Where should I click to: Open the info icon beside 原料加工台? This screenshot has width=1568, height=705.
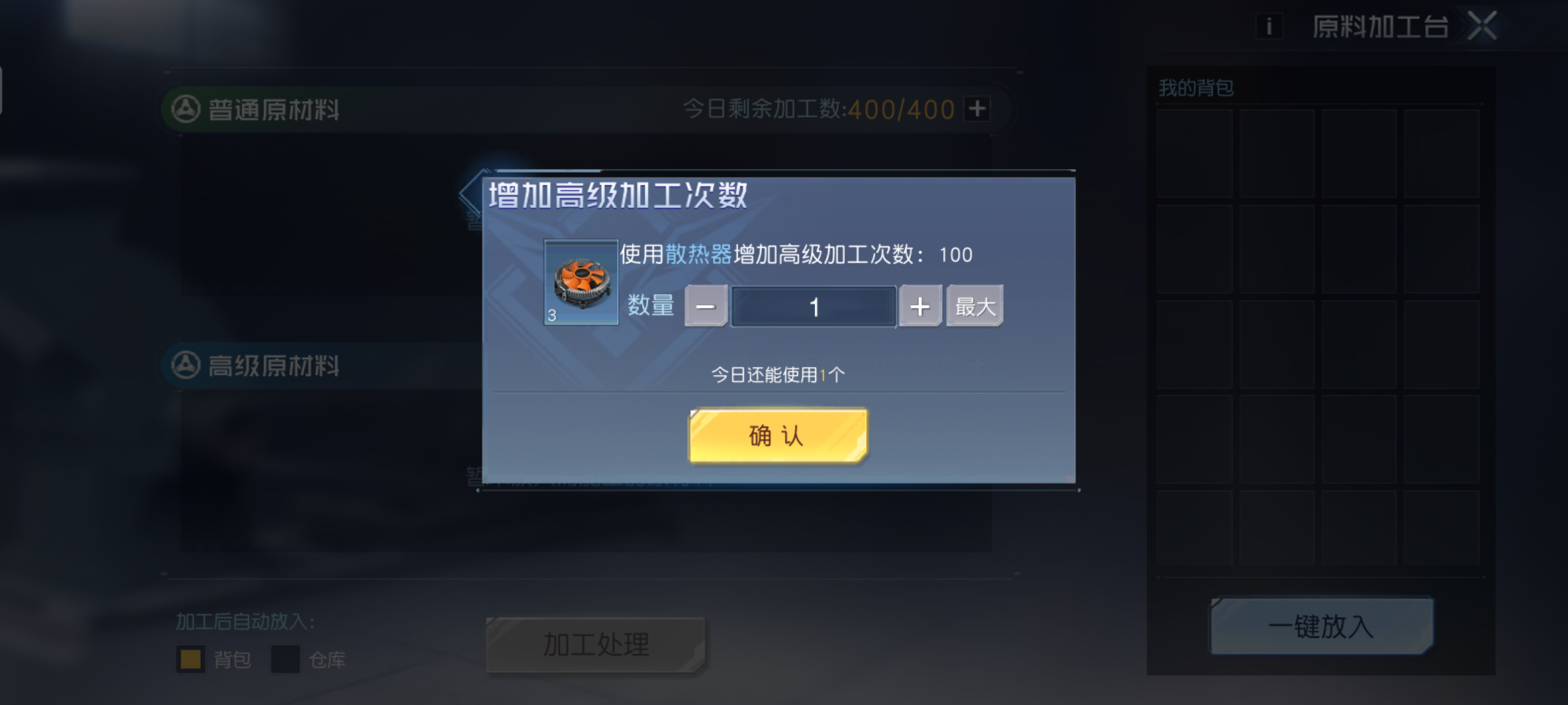(1269, 27)
